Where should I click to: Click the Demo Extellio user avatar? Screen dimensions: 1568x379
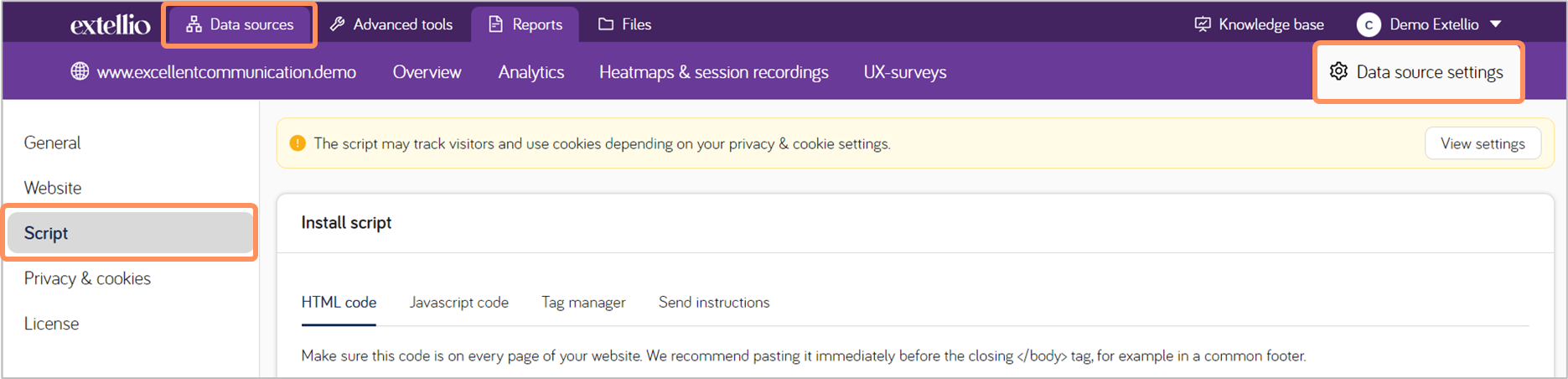point(1369,25)
